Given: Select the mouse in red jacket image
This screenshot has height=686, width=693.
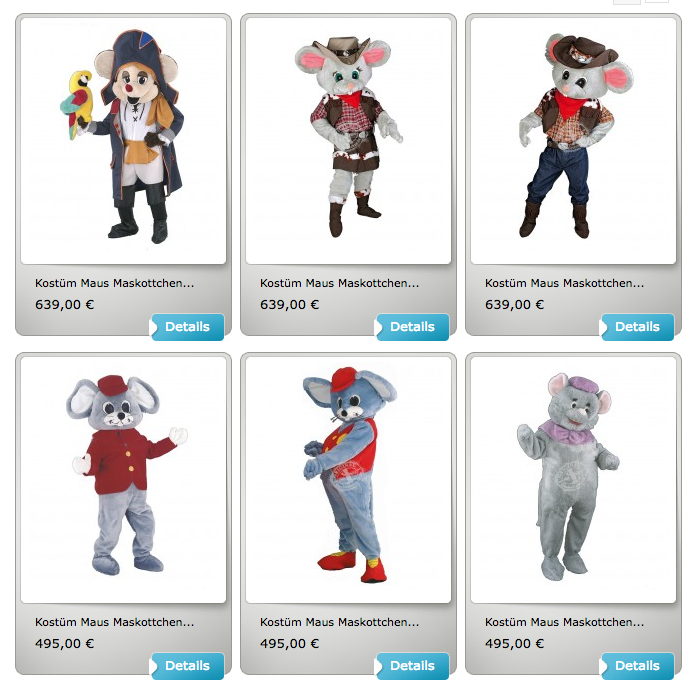Looking at the screenshot, I should tap(123, 480).
